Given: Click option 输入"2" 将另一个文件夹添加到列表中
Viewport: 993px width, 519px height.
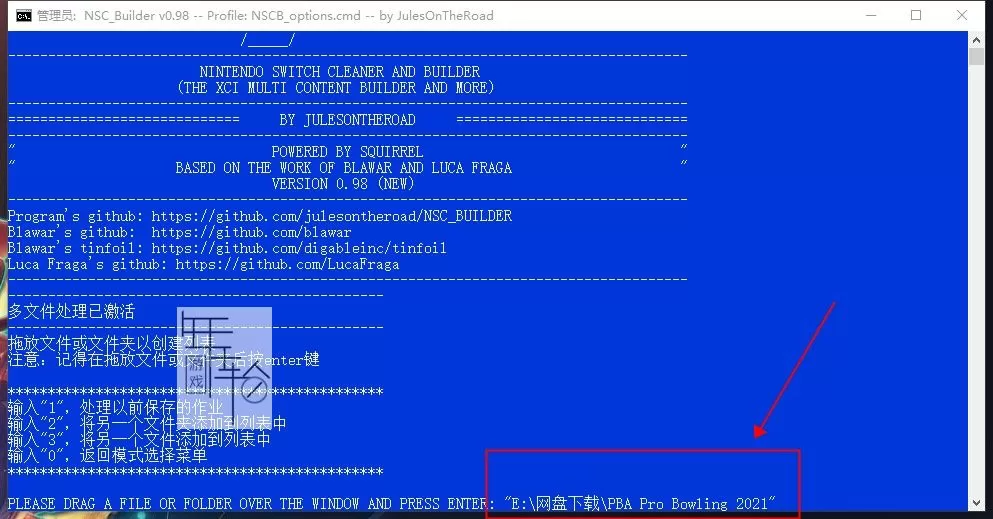Looking at the screenshot, I should click(x=147, y=423).
